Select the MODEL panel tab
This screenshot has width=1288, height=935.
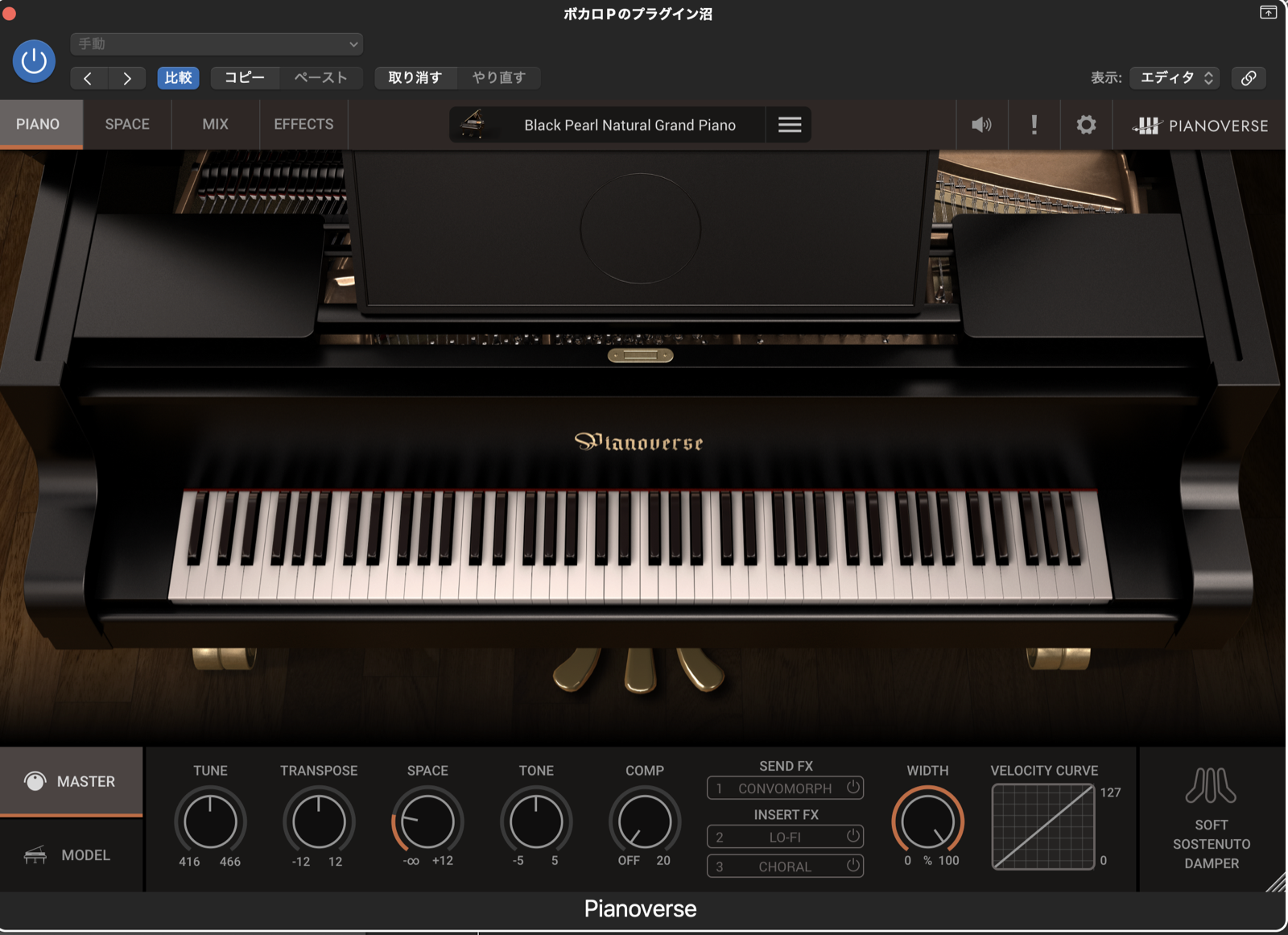pyautogui.click(x=71, y=855)
